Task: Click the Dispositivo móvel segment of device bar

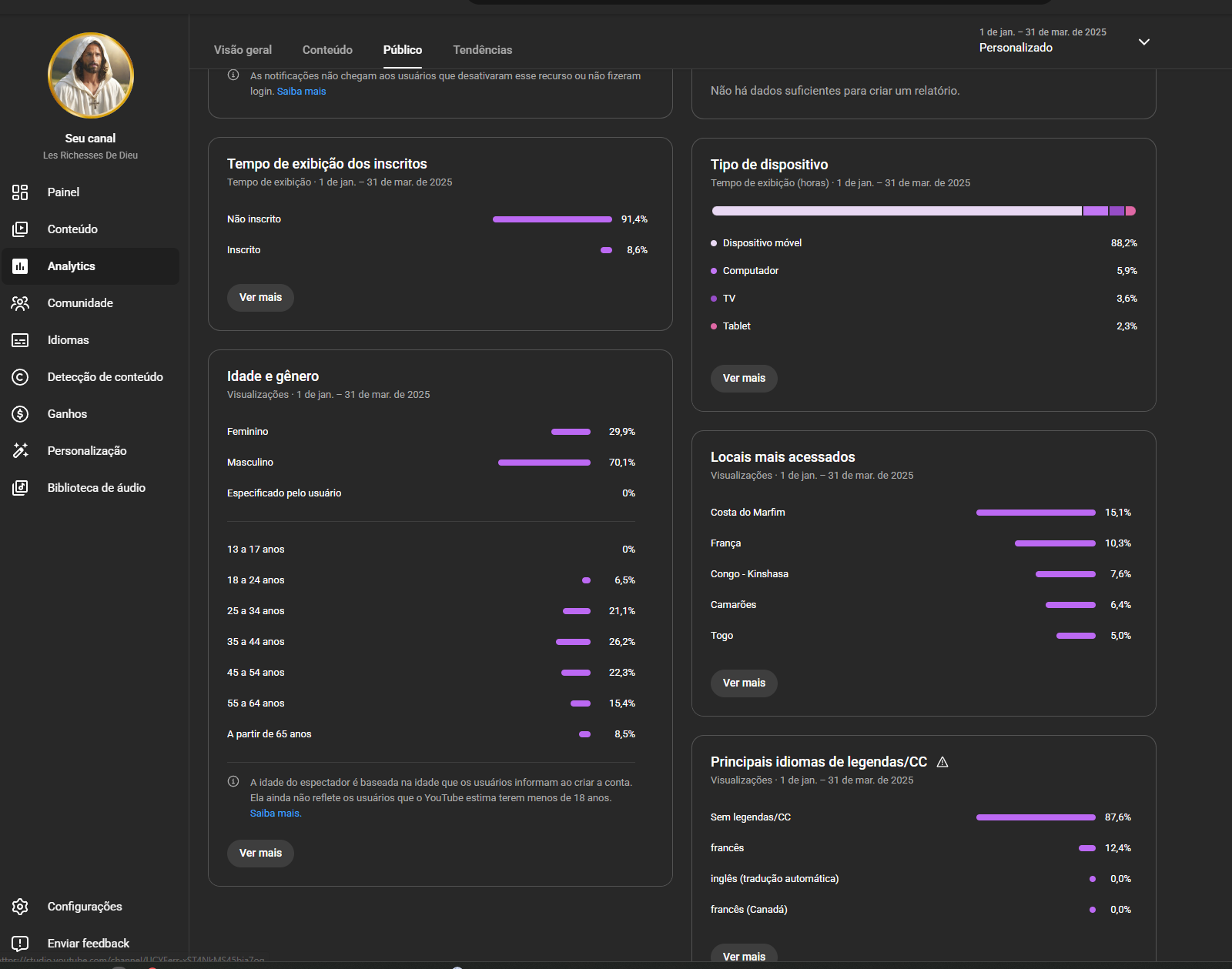Action: [x=896, y=211]
